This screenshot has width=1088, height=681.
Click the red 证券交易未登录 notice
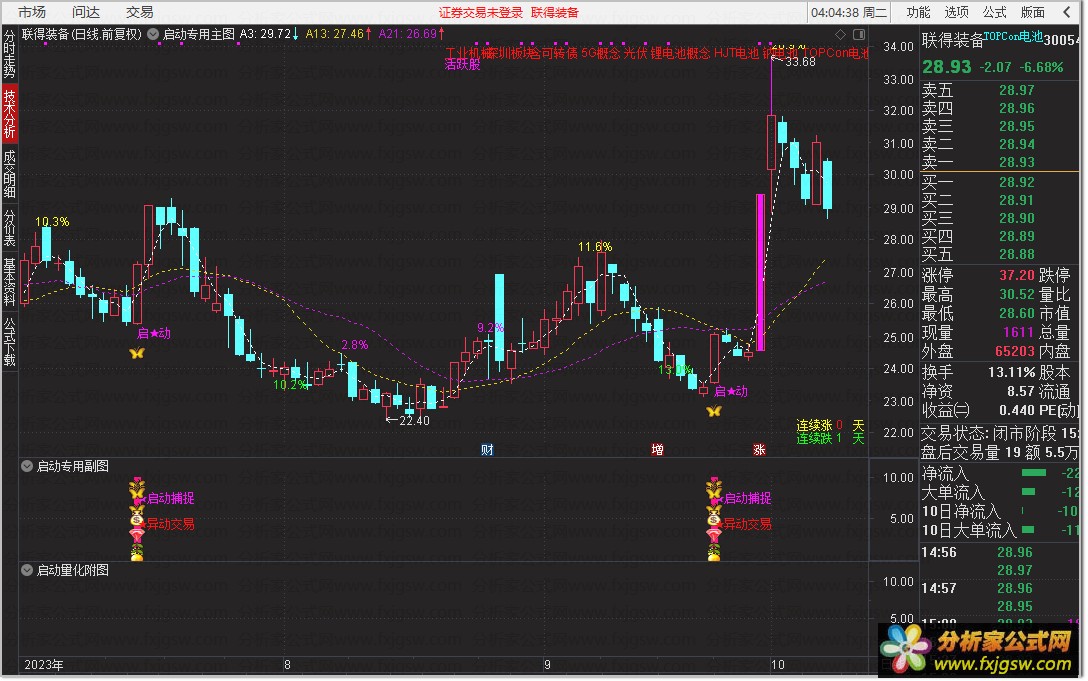480,12
